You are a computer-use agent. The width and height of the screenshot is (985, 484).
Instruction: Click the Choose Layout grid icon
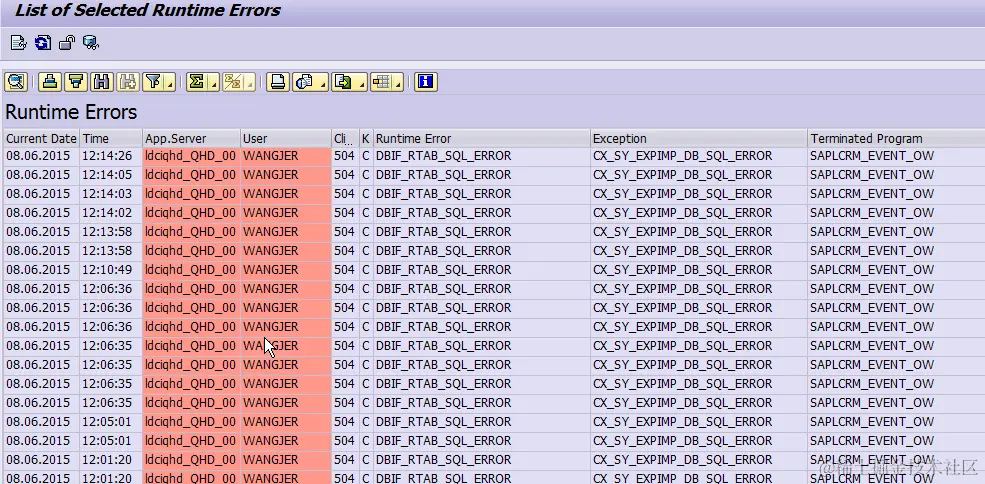click(381, 82)
